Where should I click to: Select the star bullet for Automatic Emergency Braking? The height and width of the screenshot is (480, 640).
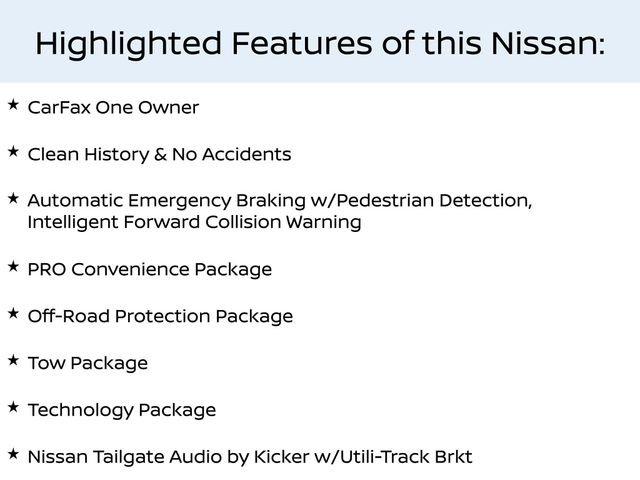12,198
